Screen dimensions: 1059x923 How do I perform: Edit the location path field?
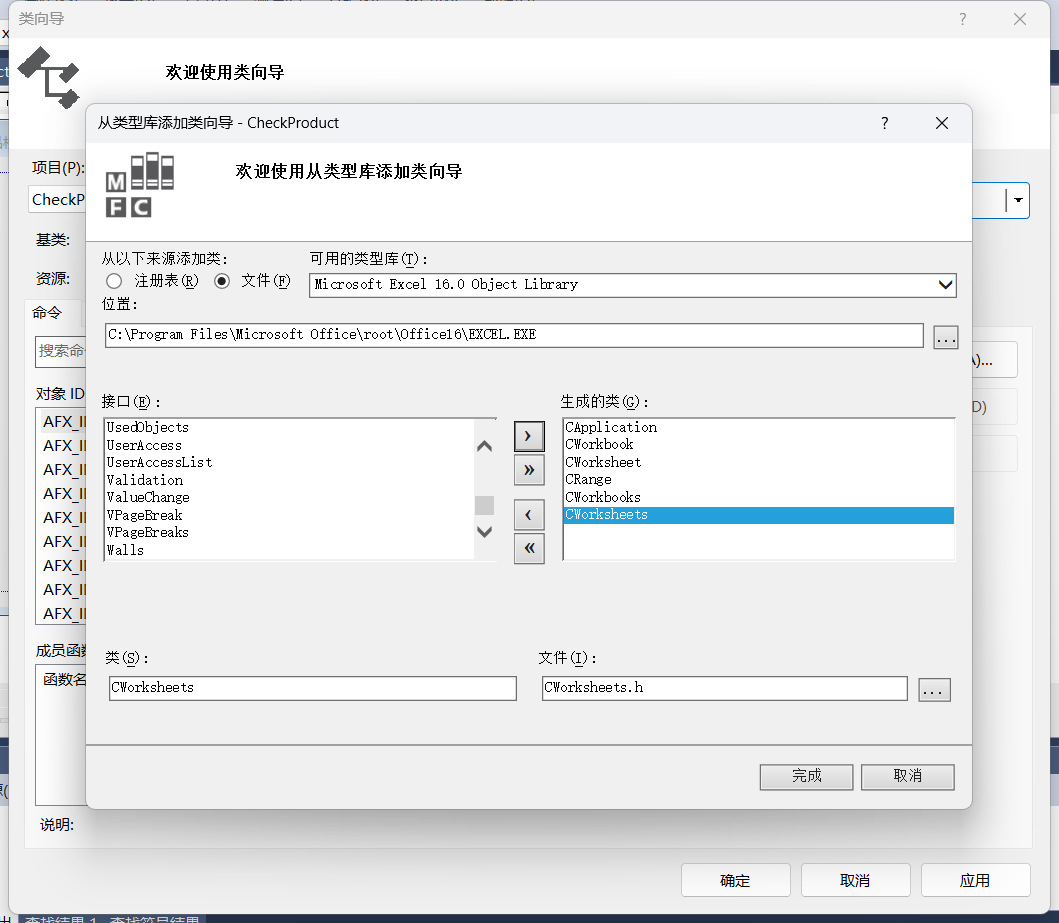(514, 336)
